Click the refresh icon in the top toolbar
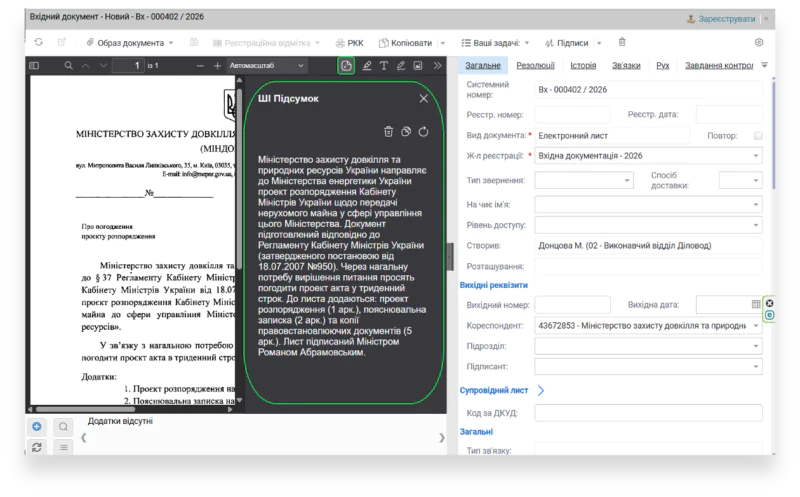This screenshot has height=497, width=800. tap(39, 42)
